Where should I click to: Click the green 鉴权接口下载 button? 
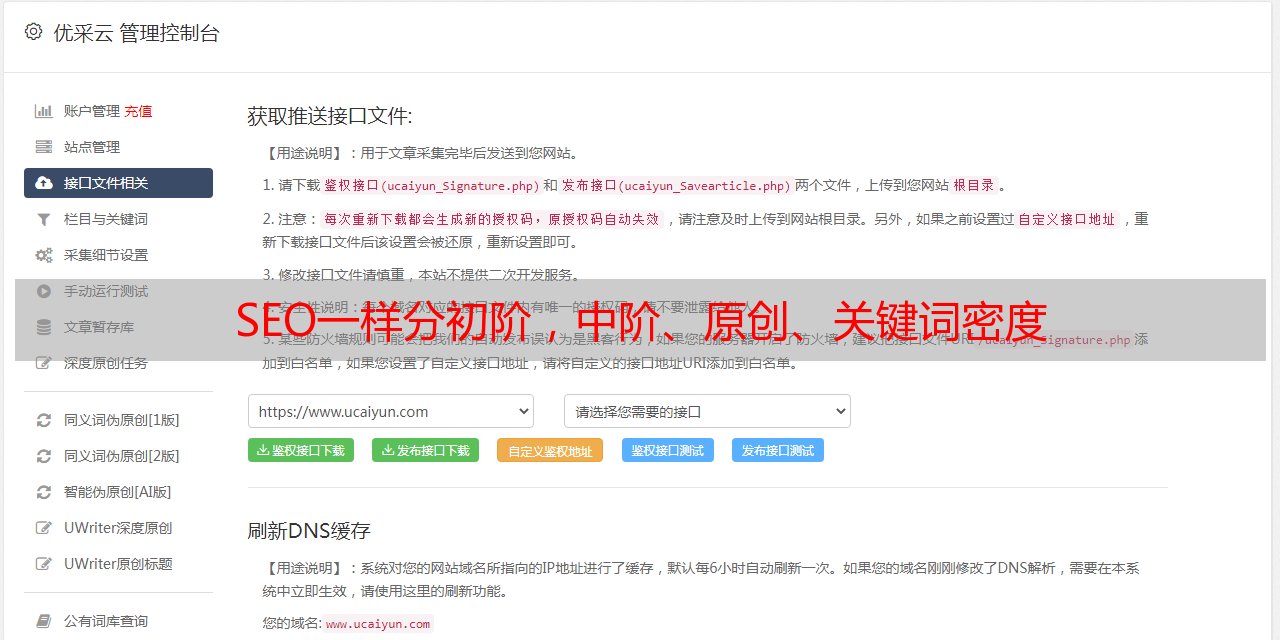coord(300,450)
